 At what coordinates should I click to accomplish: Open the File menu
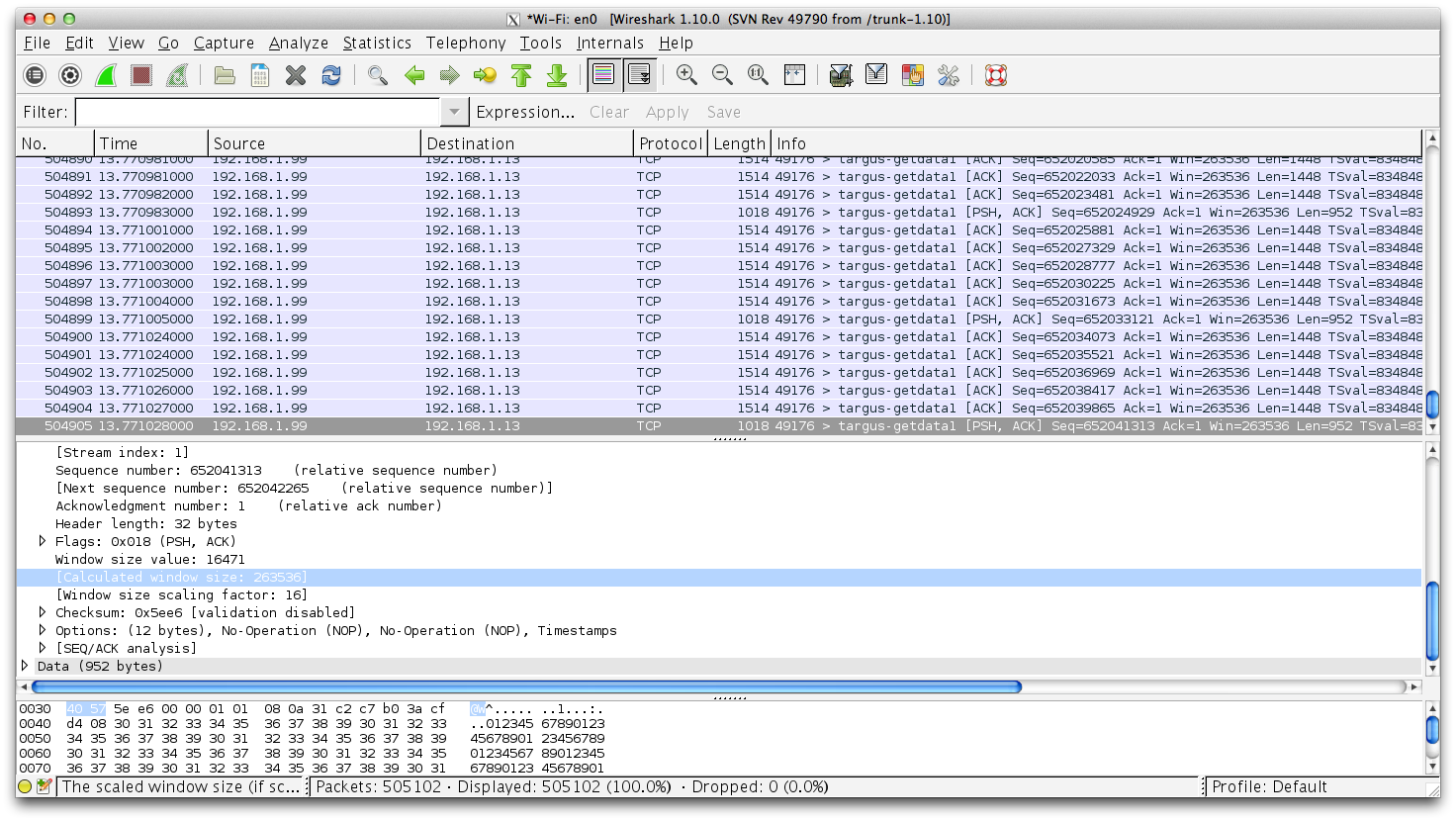37,43
